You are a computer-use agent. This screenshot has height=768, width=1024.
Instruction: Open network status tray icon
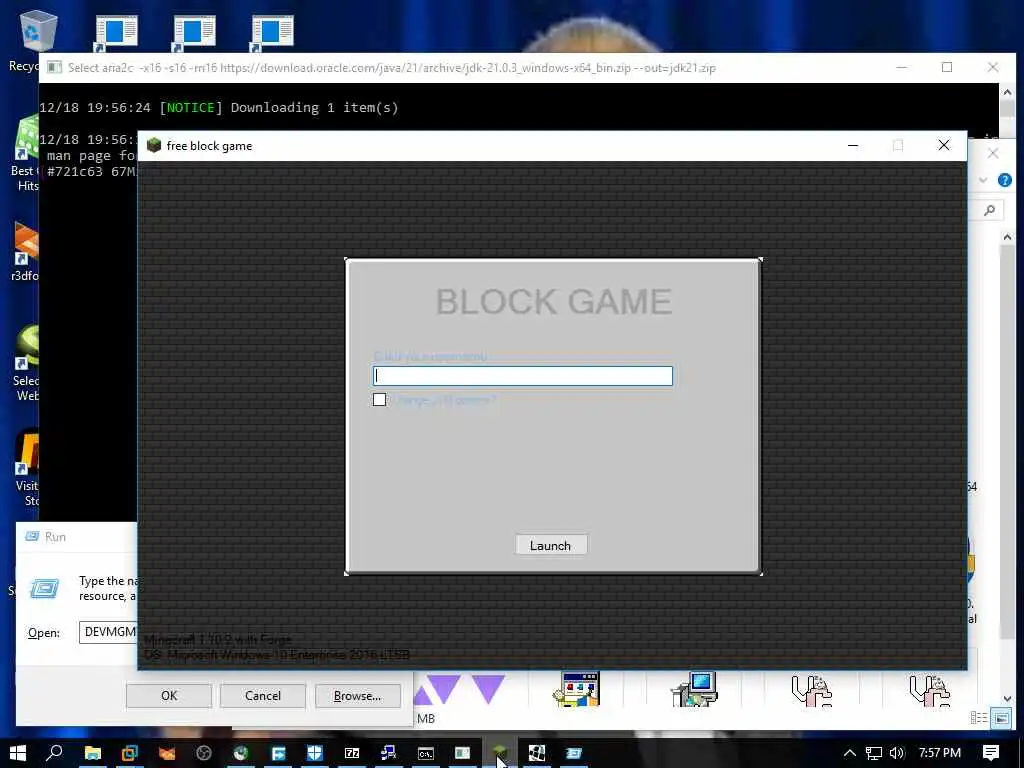click(874, 753)
